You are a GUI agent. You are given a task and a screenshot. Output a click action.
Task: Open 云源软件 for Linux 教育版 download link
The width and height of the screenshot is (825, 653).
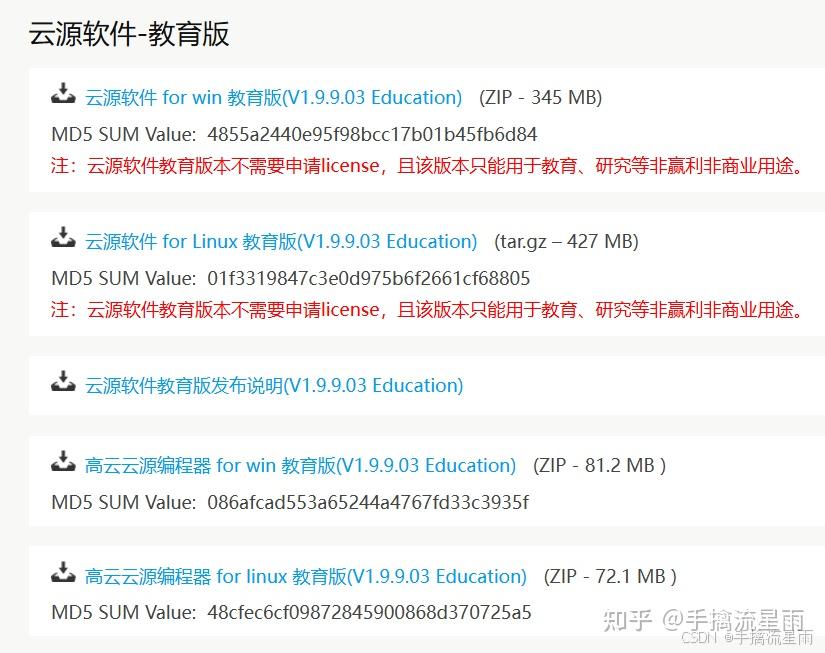(x=281, y=242)
